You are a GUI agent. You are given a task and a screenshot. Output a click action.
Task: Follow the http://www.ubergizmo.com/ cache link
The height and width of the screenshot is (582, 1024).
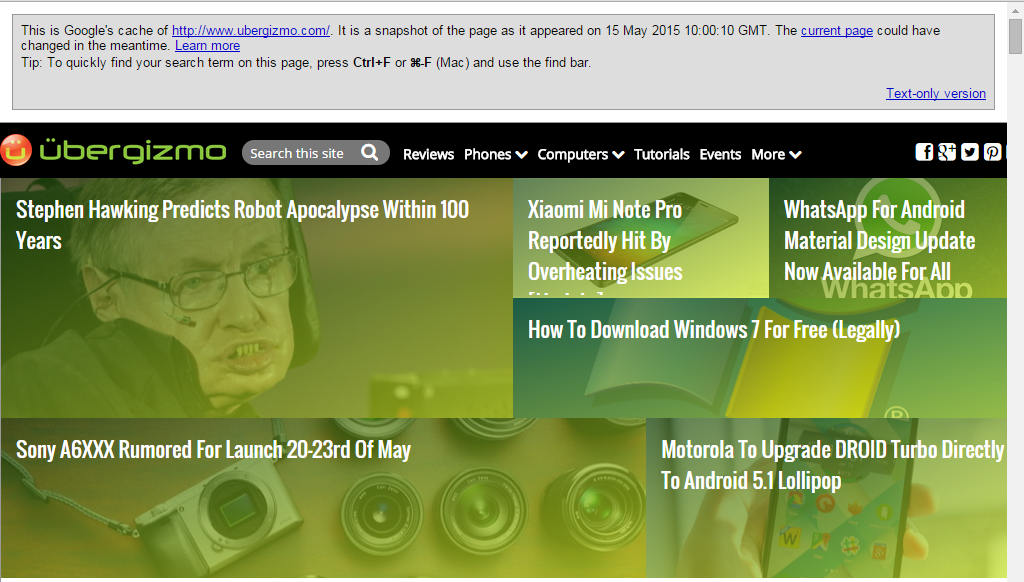click(251, 31)
